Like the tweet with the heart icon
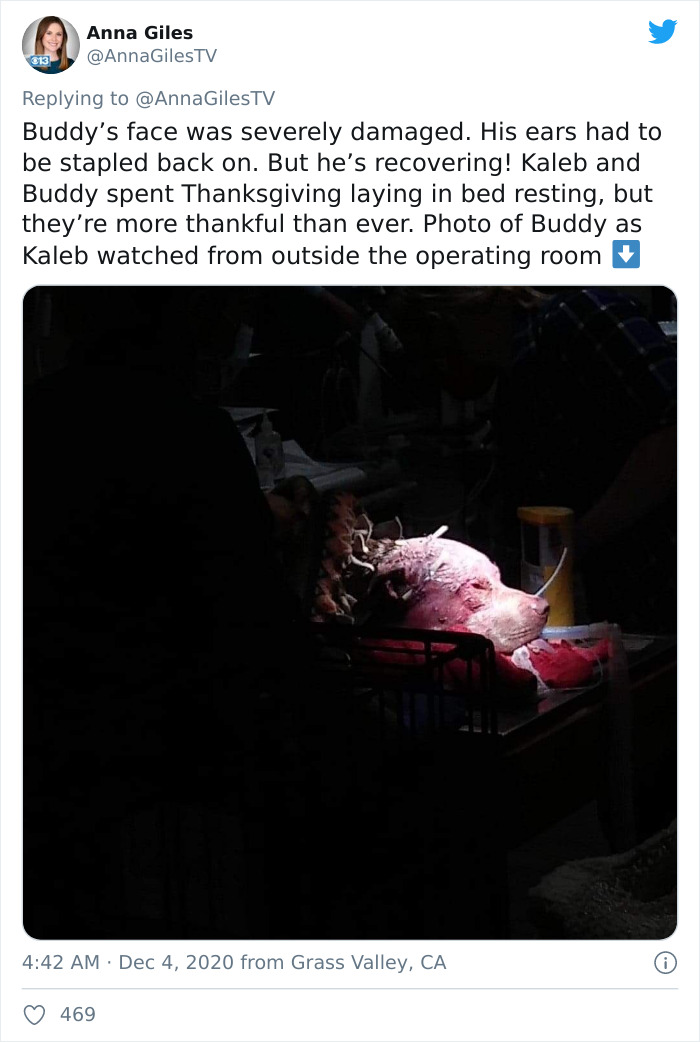This screenshot has width=700, height=1042. [35, 1014]
